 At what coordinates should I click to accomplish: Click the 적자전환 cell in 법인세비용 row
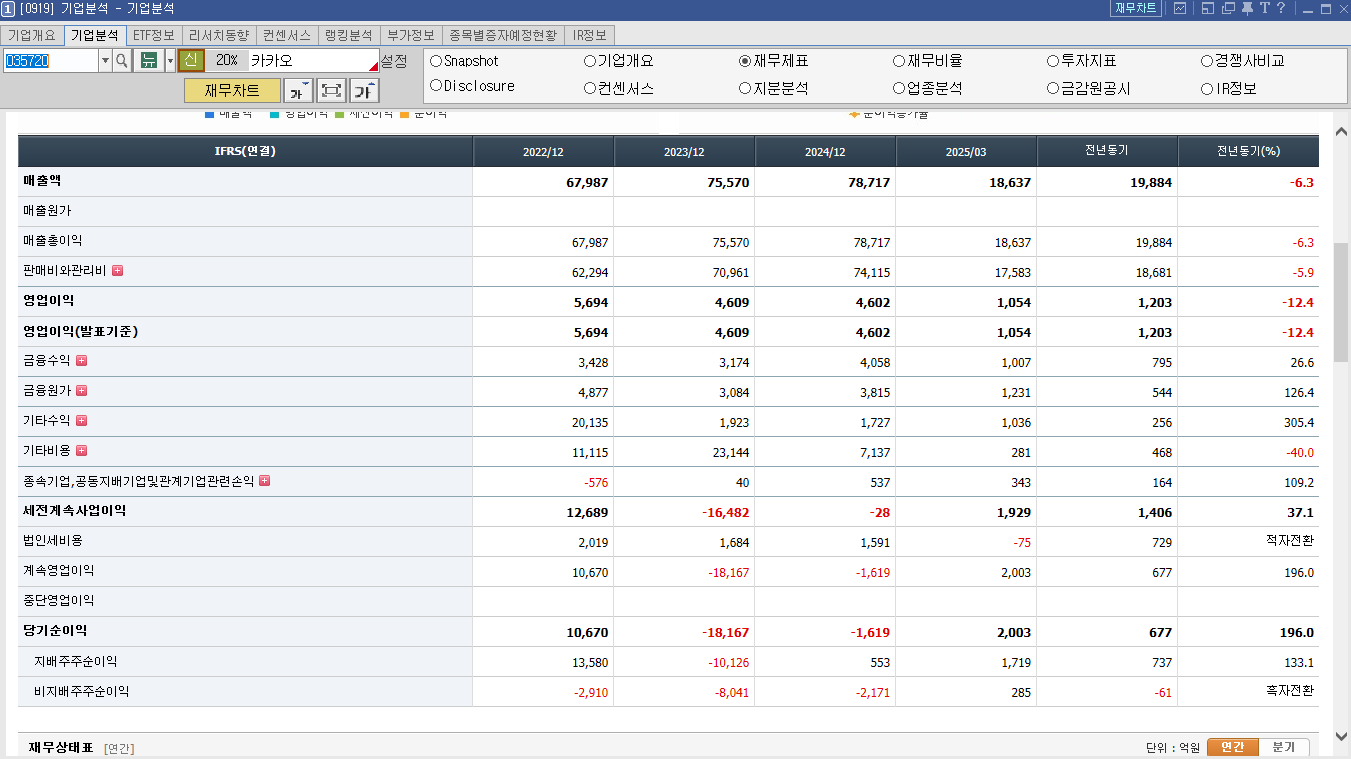tap(1289, 541)
